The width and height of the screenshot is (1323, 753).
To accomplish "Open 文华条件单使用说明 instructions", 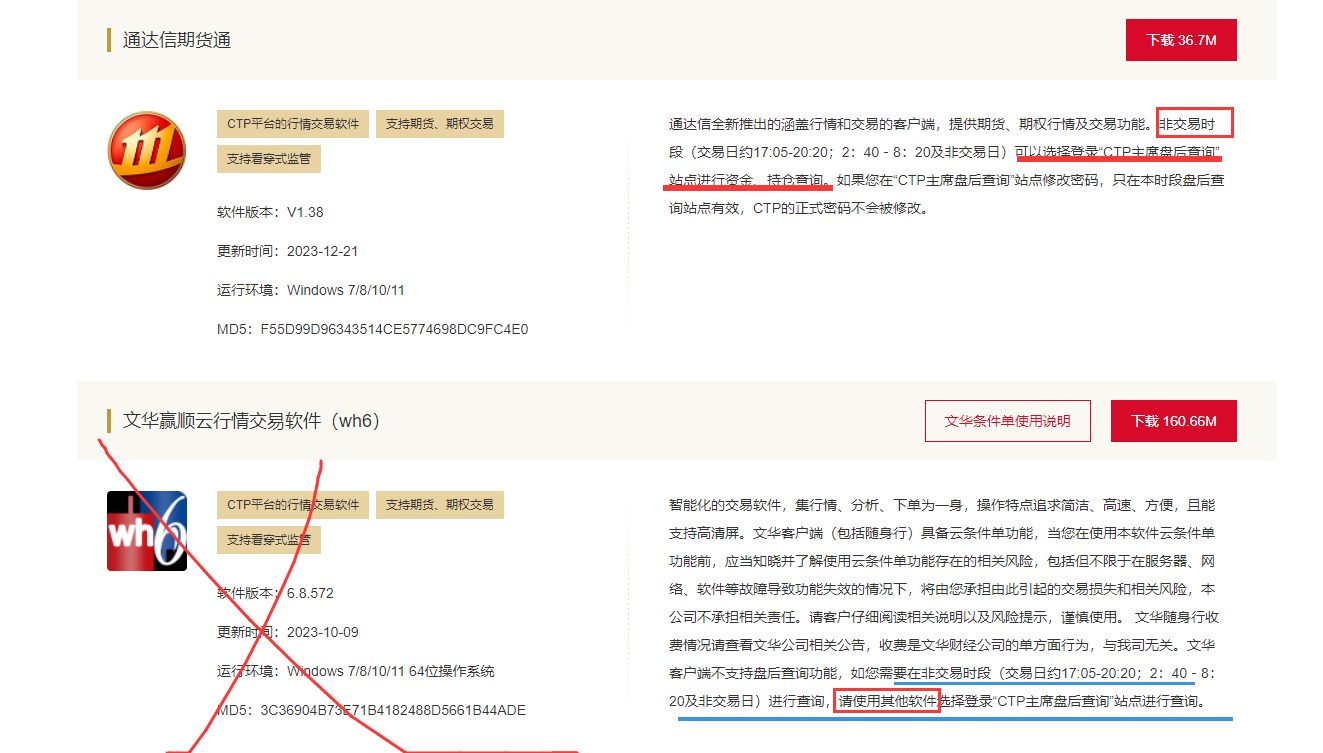I will (x=1007, y=421).
